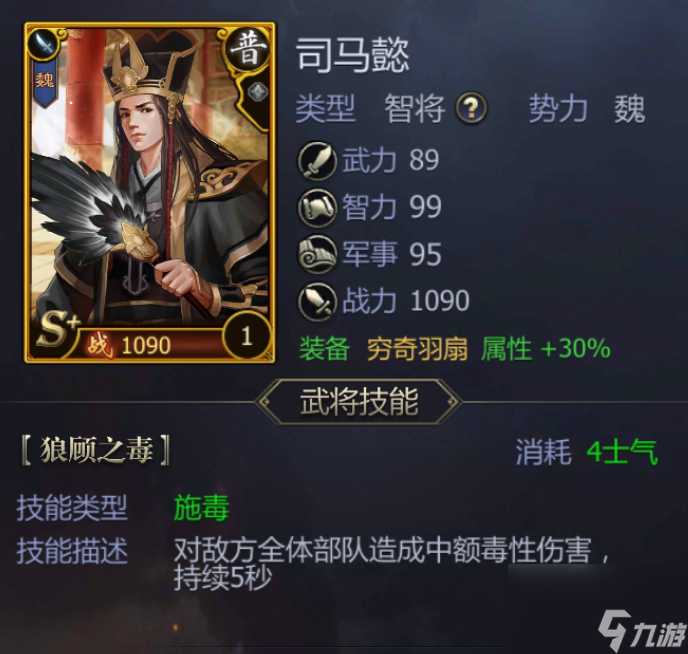The width and height of the screenshot is (688, 654).
Task: Select the 武将技能 header tab
Action: (x=359, y=401)
